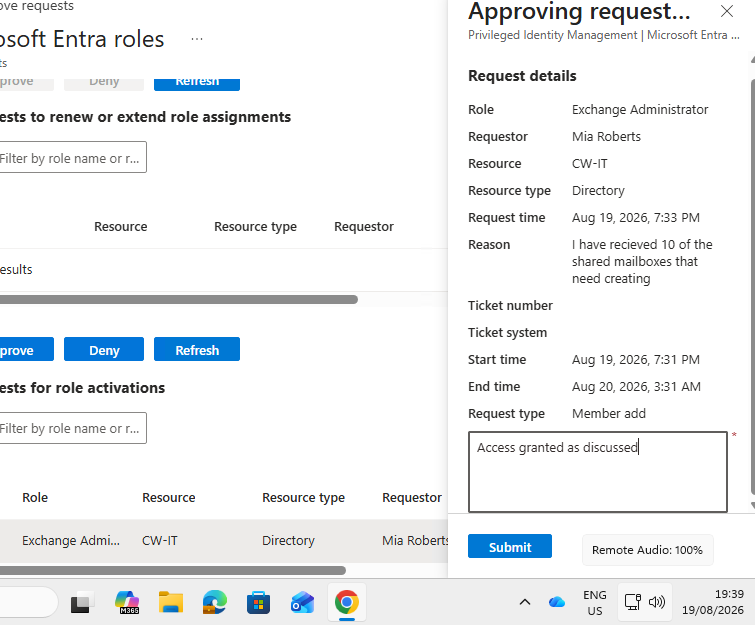Screen dimensions: 755x625
Task: Open Microsoft Edge from the taskbar
Action: tap(215, 602)
